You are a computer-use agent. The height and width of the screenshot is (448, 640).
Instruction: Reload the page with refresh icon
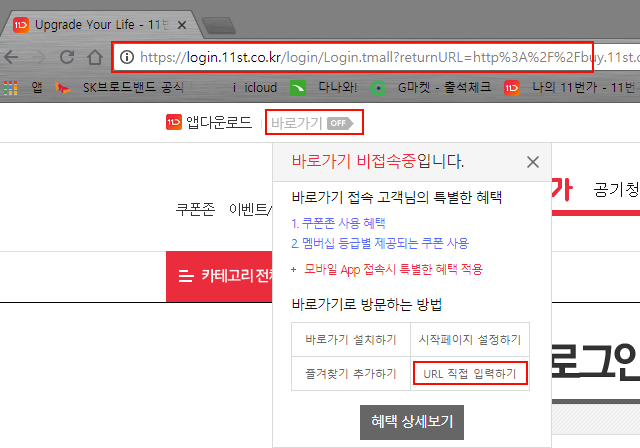pyautogui.click(x=67, y=57)
